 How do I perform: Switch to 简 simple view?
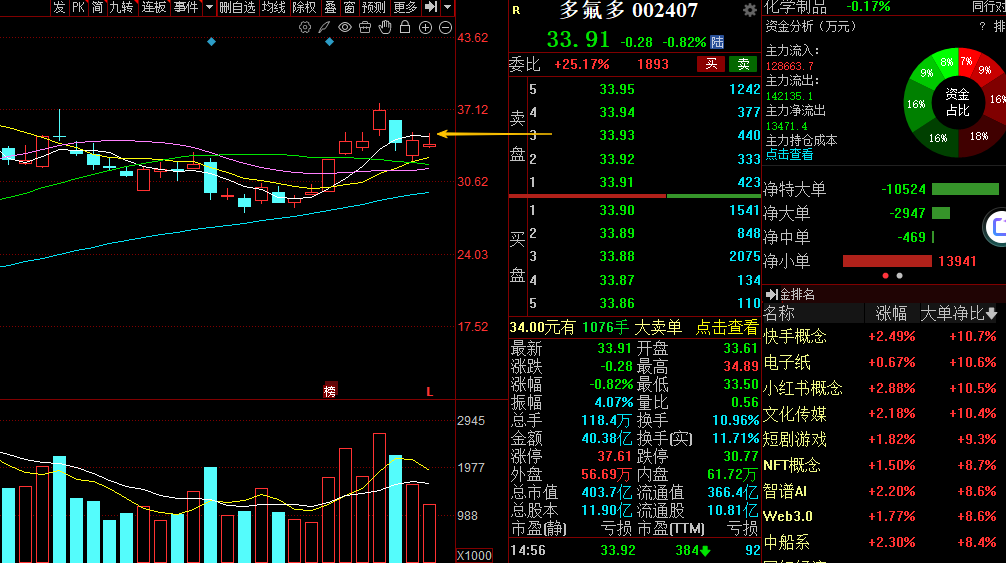coord(97,7)
